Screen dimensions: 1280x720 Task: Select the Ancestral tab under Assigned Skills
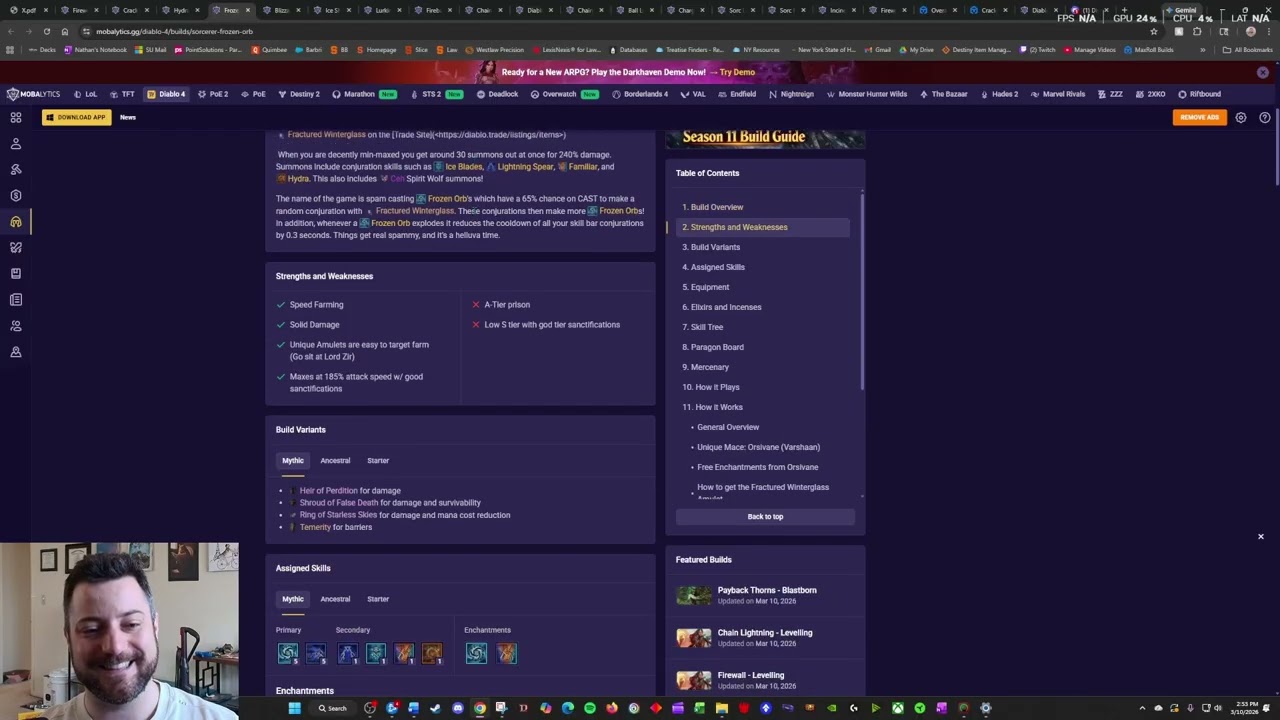point(335,599)
